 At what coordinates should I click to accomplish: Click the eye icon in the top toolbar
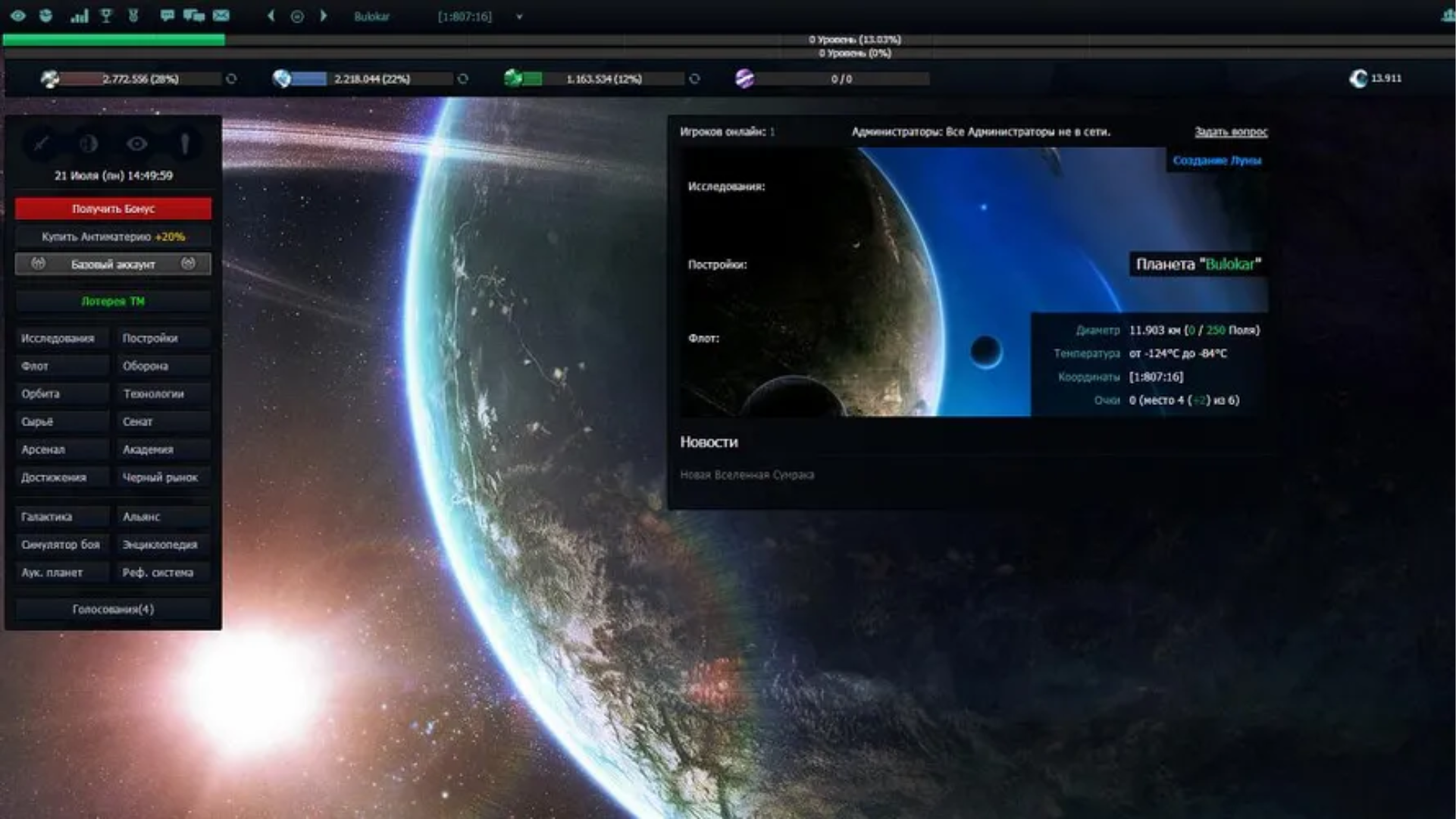18,15
